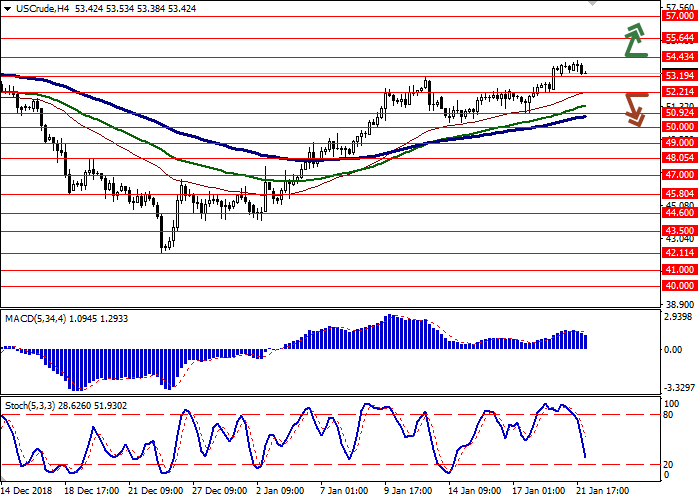Select the 50.924 price level label
Screen dimensions: 700x500
click(679, 113)
